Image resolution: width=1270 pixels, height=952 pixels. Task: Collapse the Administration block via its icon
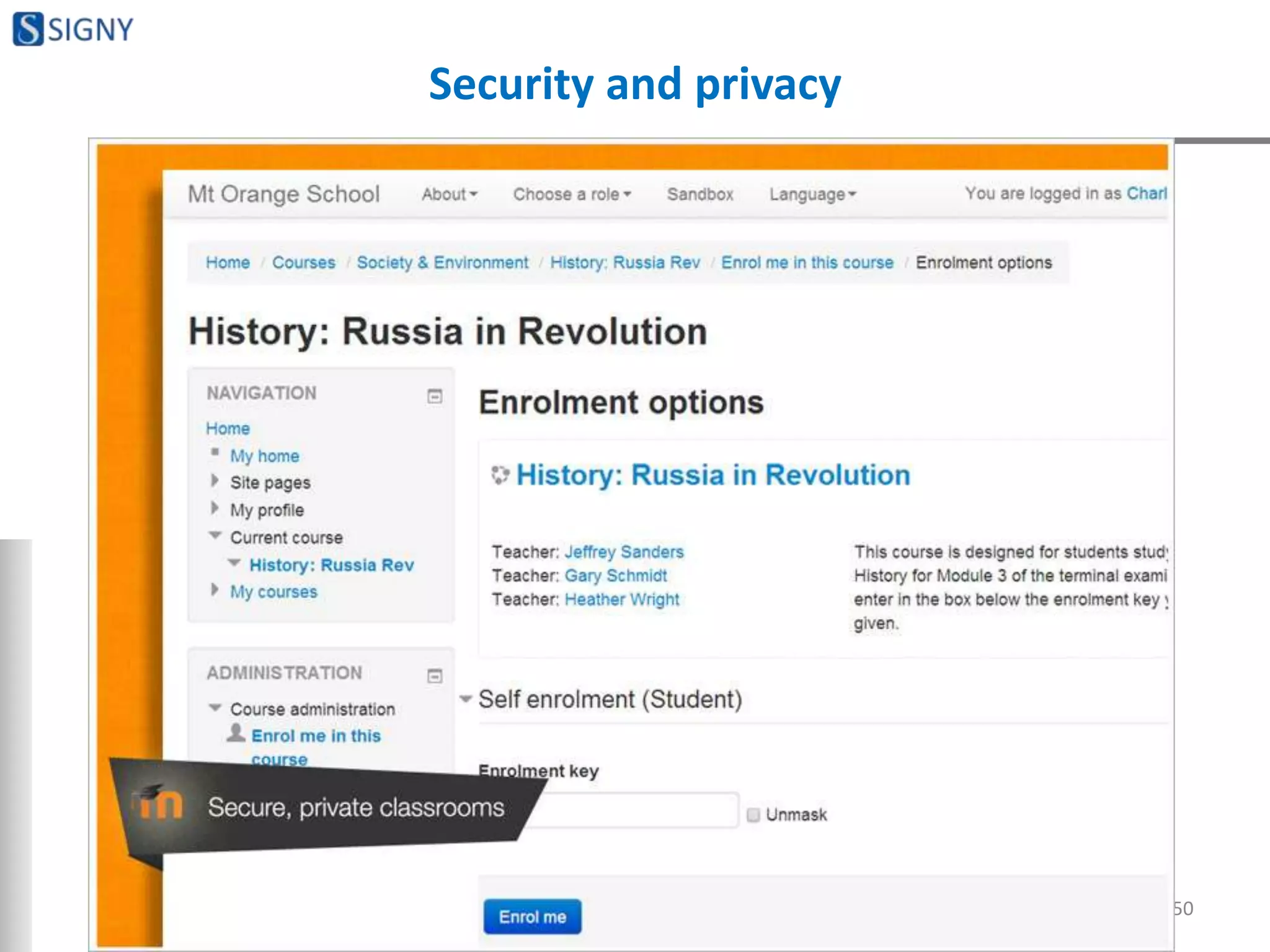point(435,676)
